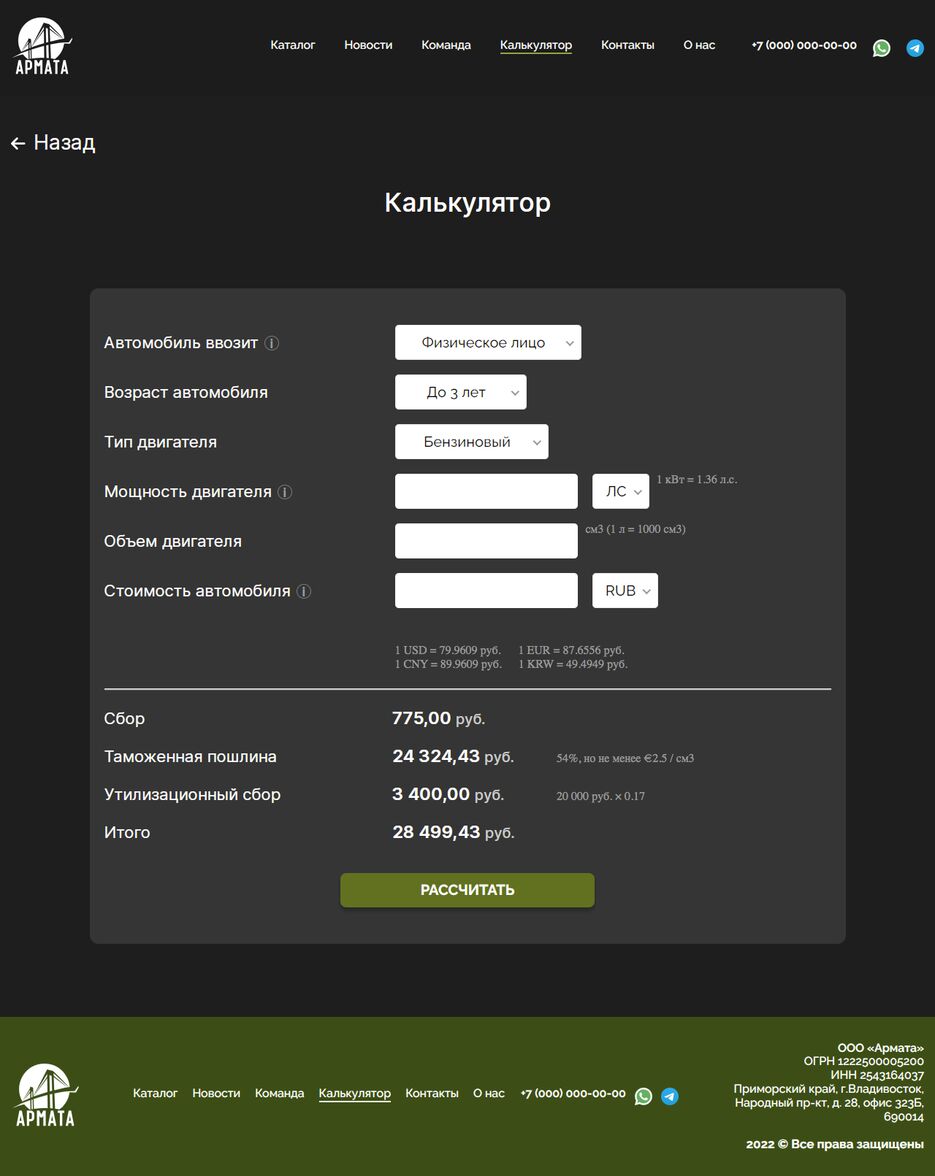Expand the "Физическое лицо" importer dropdown

(x=488, y=343)
